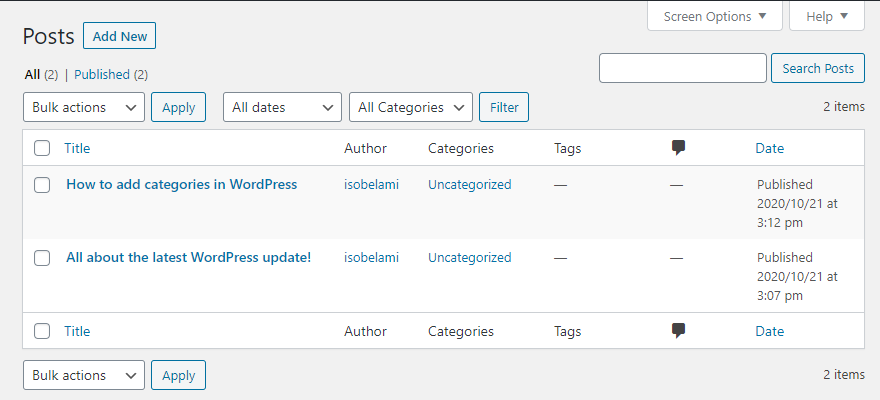Open the top Bulk actions dropdown
The image size is (880, 400).
[x=84, y=107]
